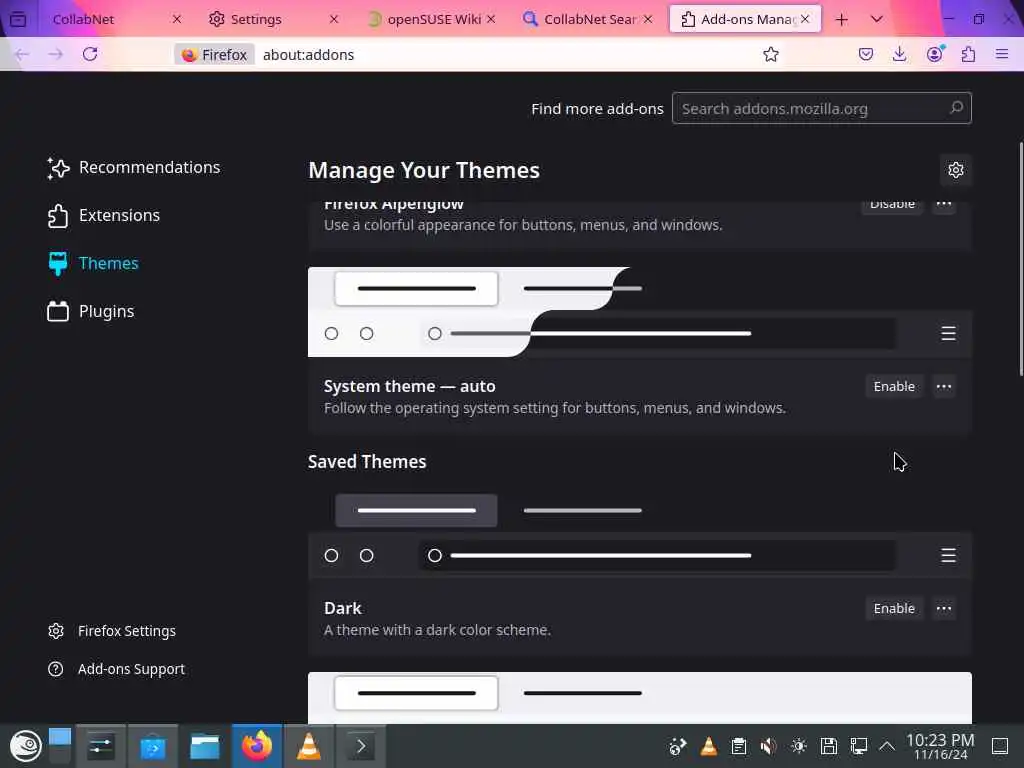This screenshot has width=1024, height=768.
Task: Go to the Extensions section
Action: [103, 216]
